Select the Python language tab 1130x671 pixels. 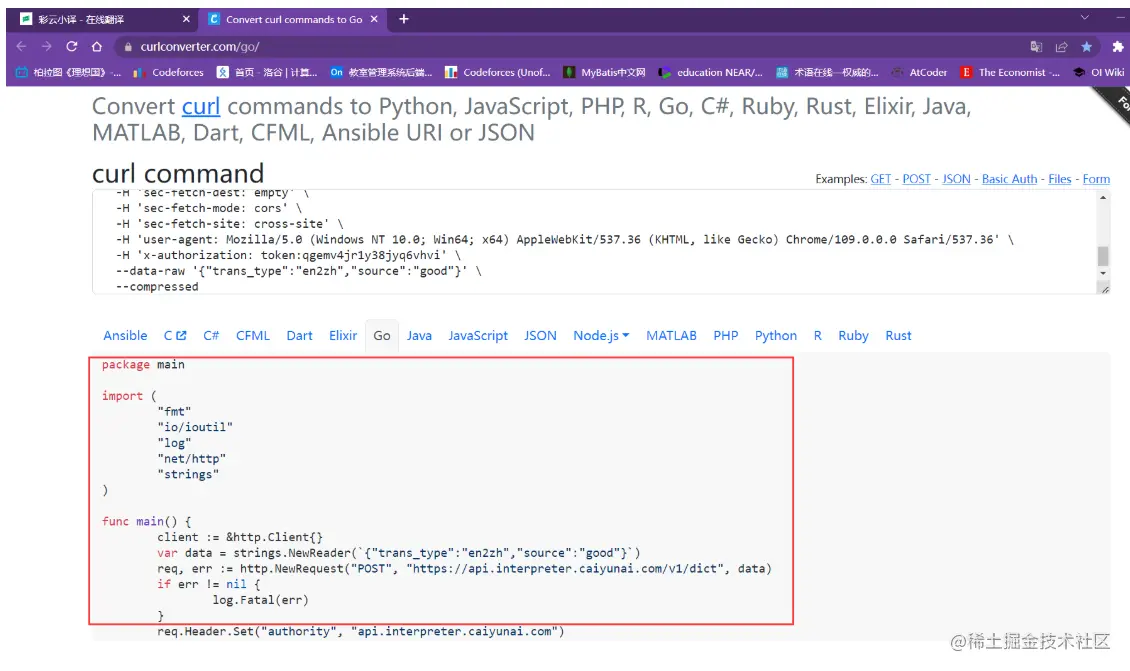pyautogui.click(x=776, y=335)
